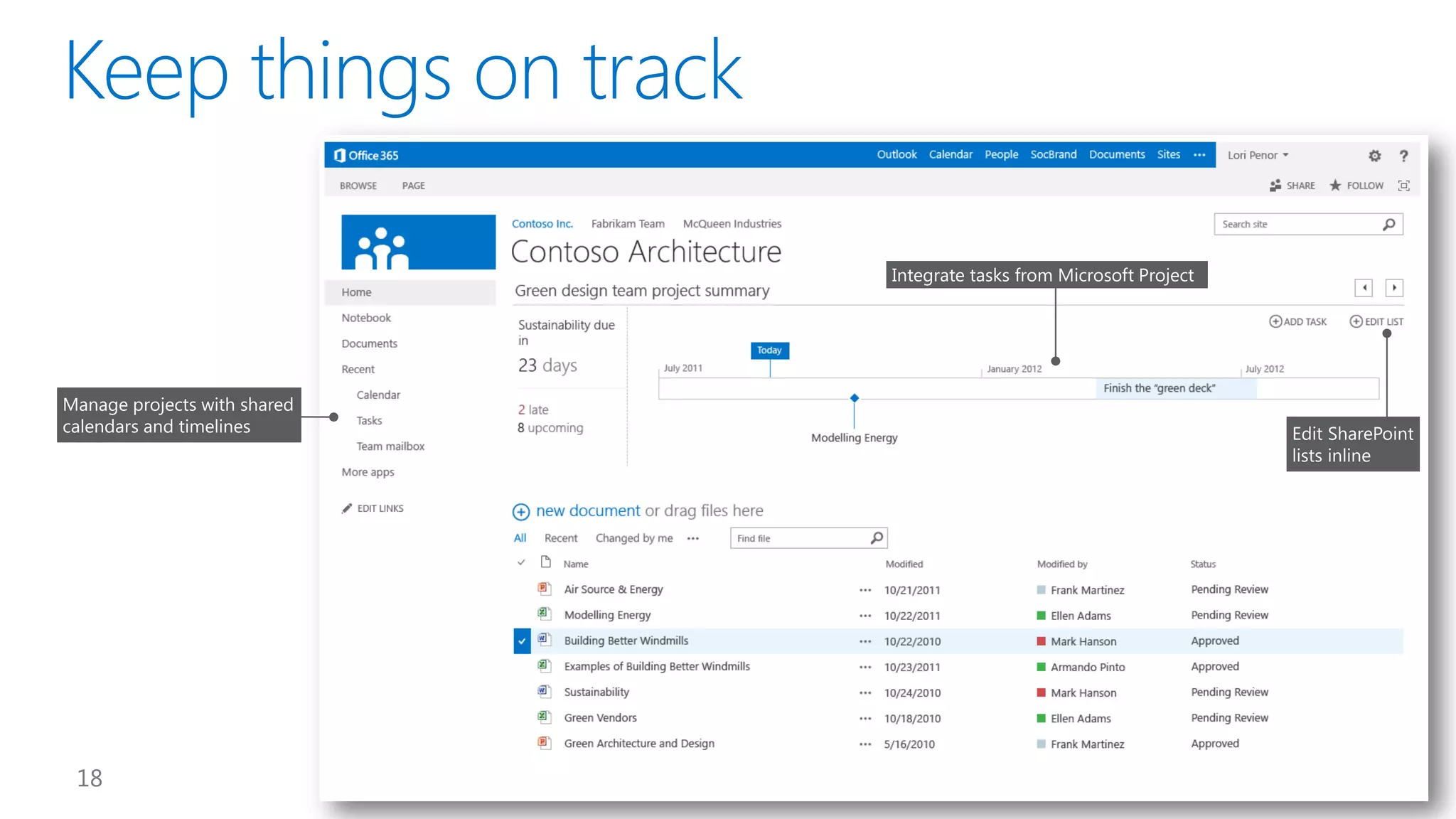
Task: Click the help question mark icon
Action: click(1403, 156)
